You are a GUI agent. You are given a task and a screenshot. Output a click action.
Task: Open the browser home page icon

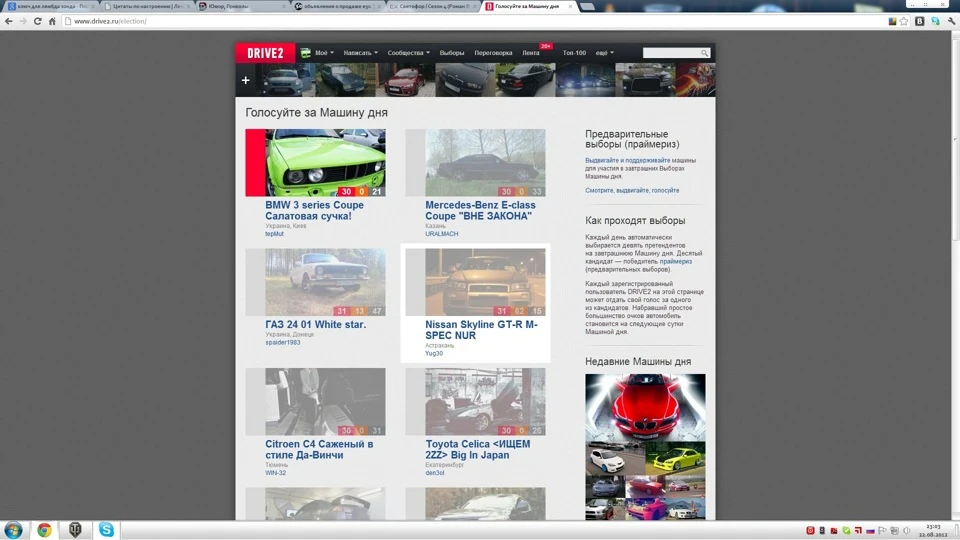click(x=52, y=21)
